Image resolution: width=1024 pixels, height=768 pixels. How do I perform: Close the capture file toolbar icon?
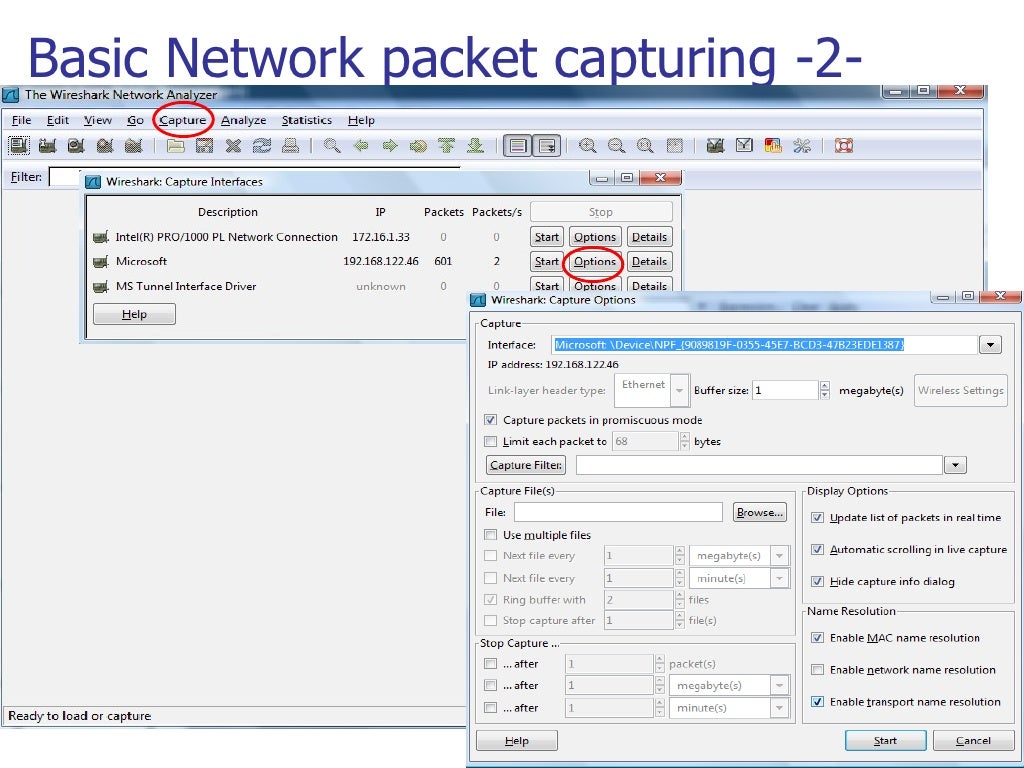(x=233, y=145)
